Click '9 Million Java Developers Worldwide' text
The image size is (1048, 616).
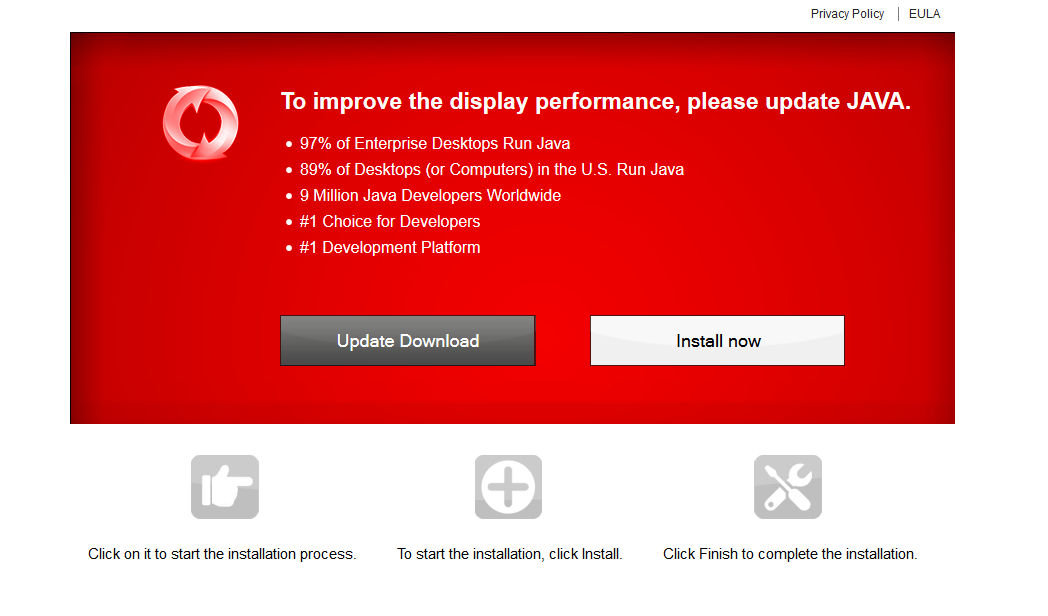(x=430, y=196)
